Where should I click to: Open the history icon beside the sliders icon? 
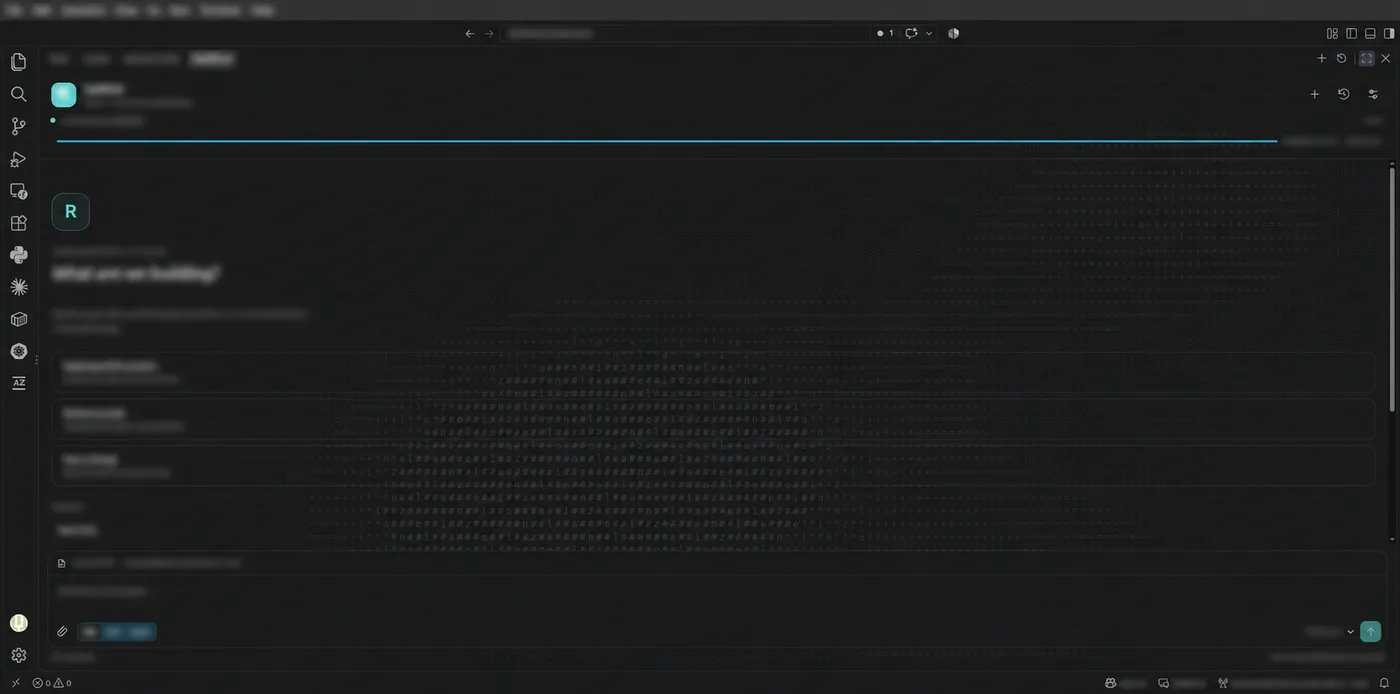pyautogui.click(x=1343, y=94)
